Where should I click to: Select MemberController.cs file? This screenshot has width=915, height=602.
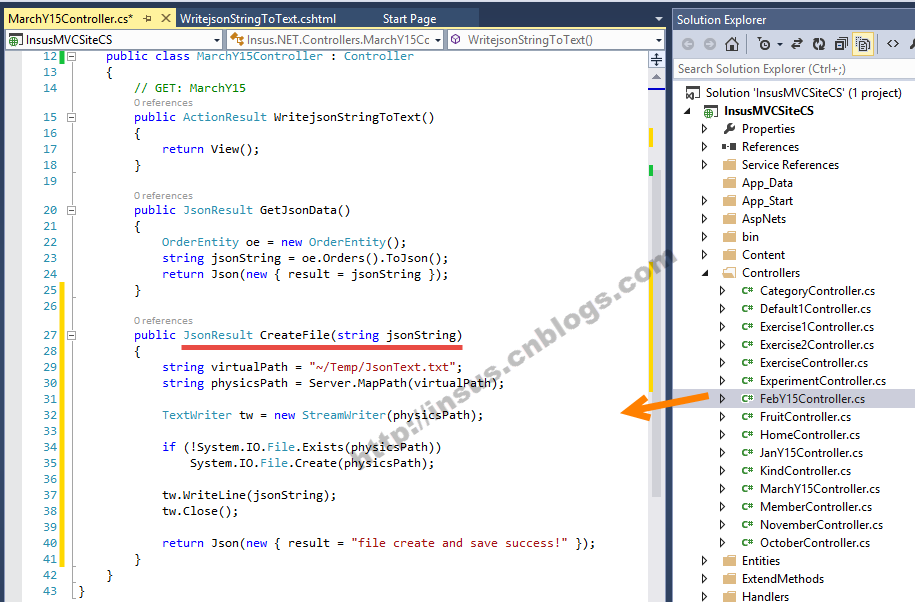click(816, 507)
